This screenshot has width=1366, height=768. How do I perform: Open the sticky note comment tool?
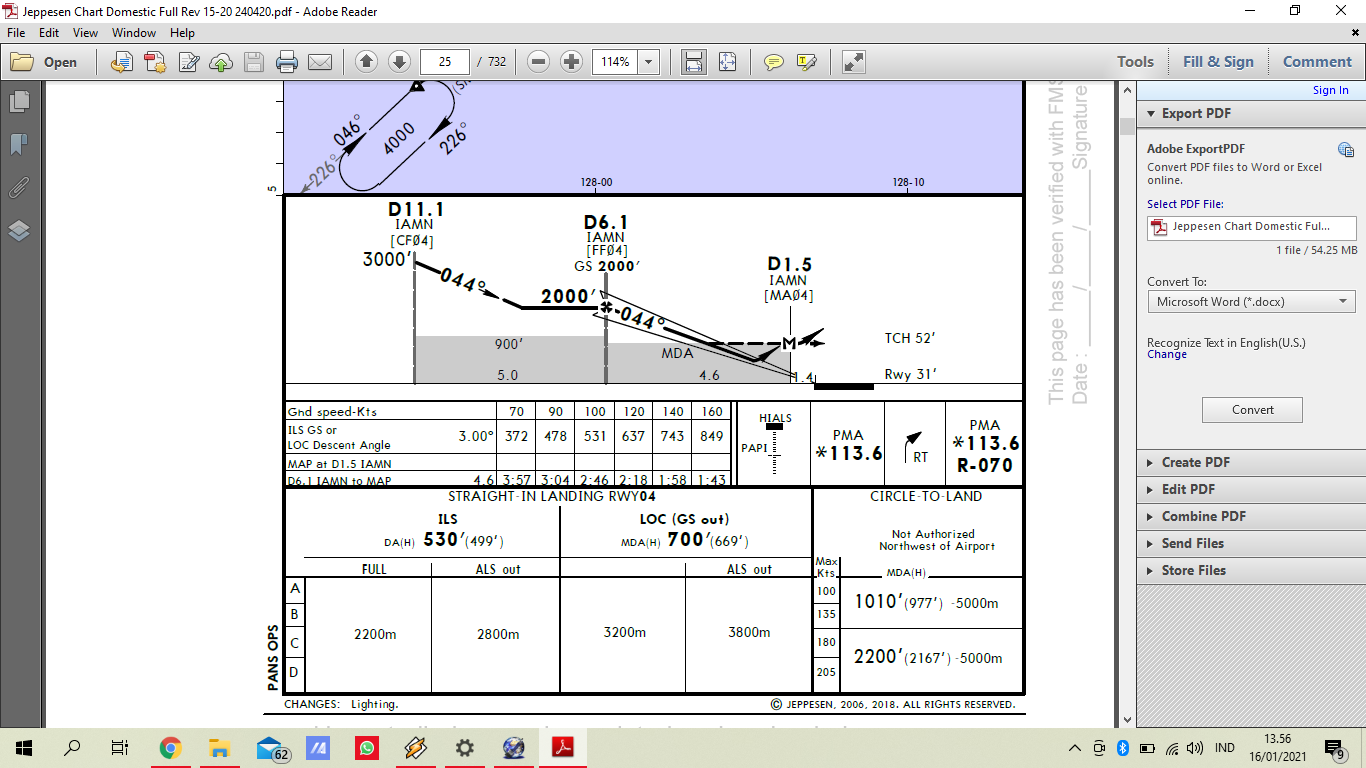[775, 62]
